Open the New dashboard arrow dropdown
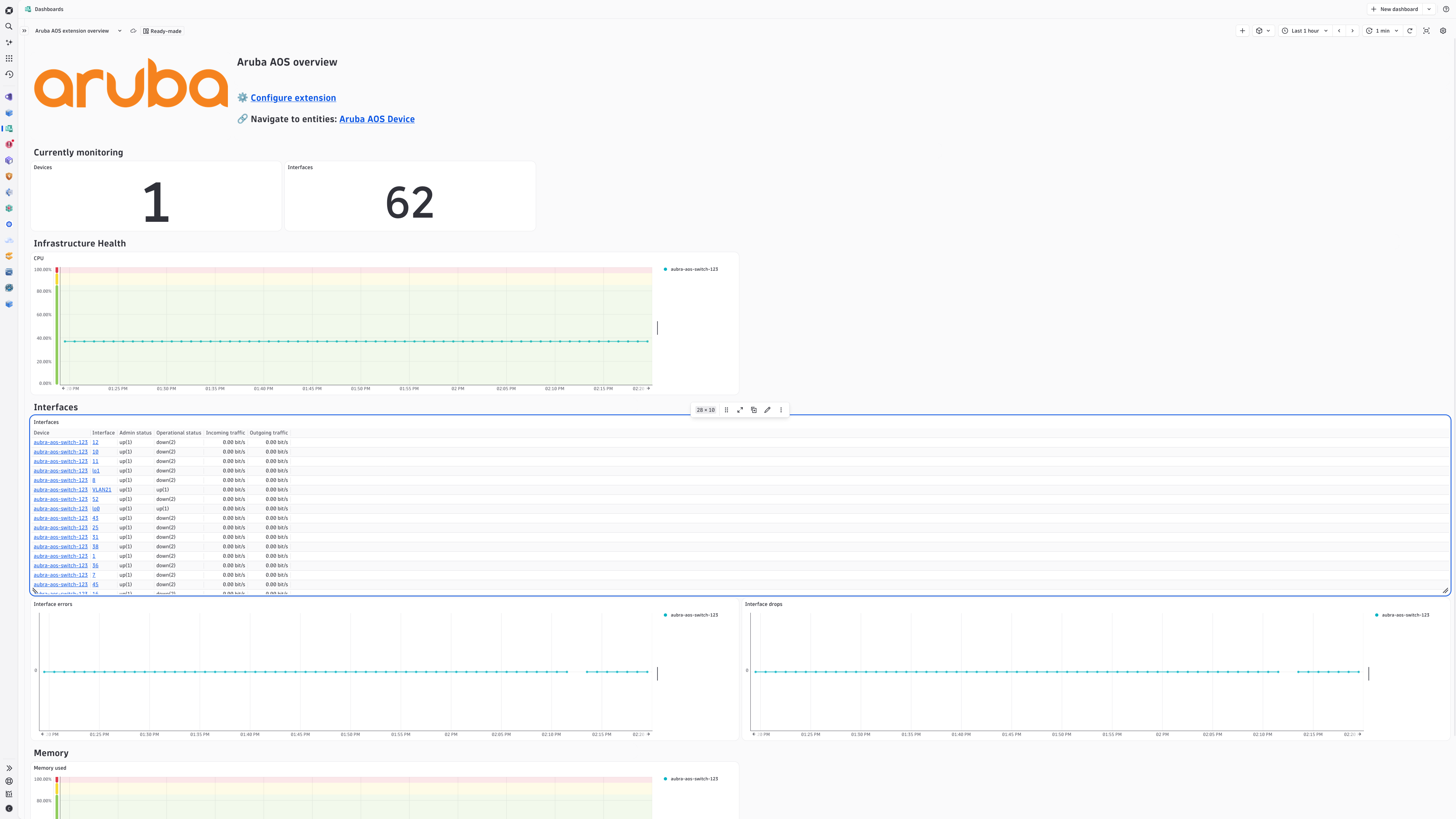 1429,9
